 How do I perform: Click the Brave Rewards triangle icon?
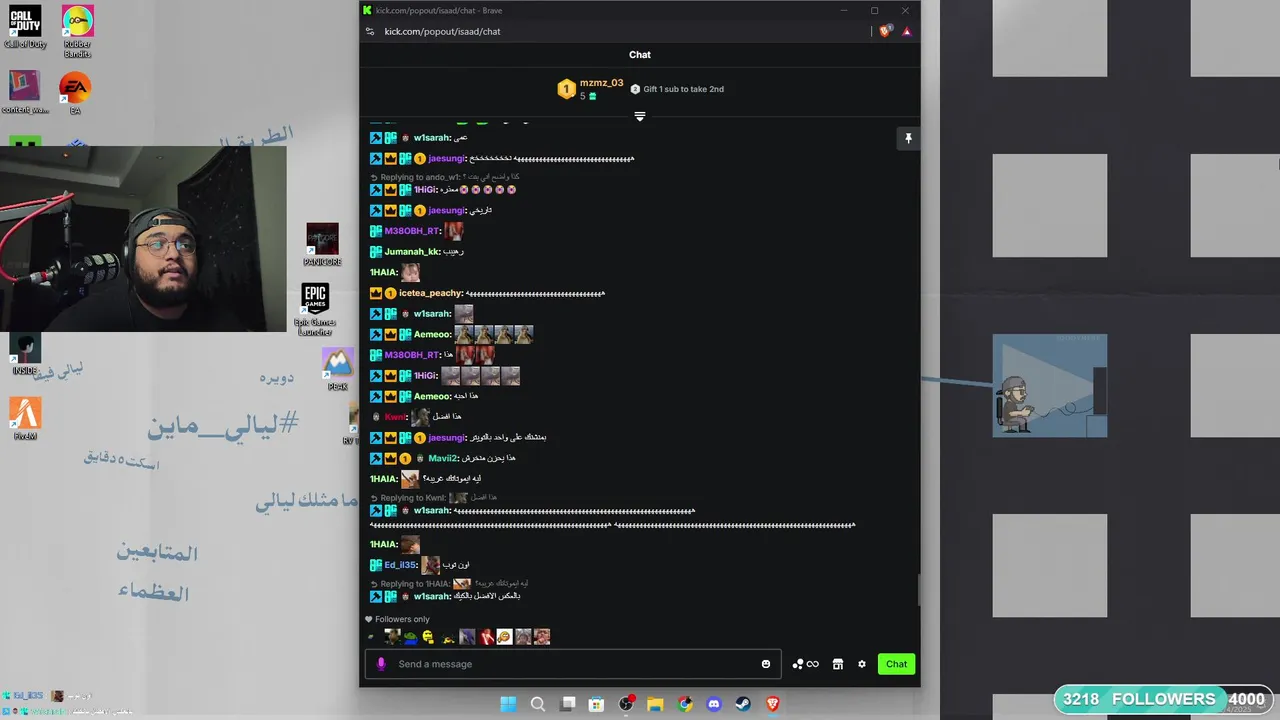coord(907,31)
